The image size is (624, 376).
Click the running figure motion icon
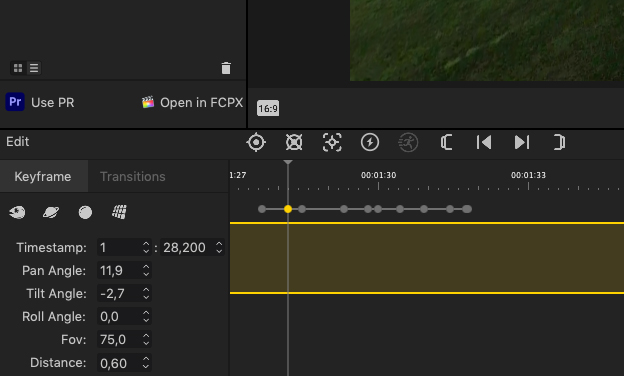(408, 142)
